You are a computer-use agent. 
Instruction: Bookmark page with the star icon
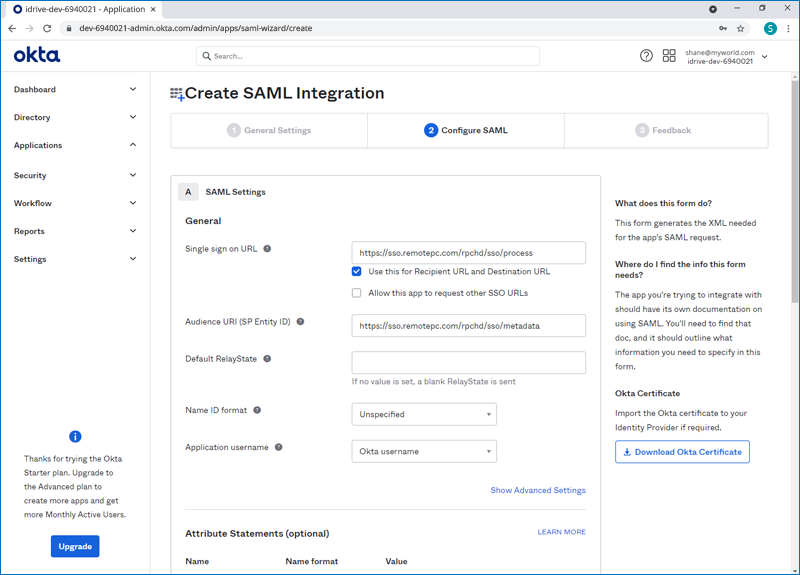coord(740,29)
